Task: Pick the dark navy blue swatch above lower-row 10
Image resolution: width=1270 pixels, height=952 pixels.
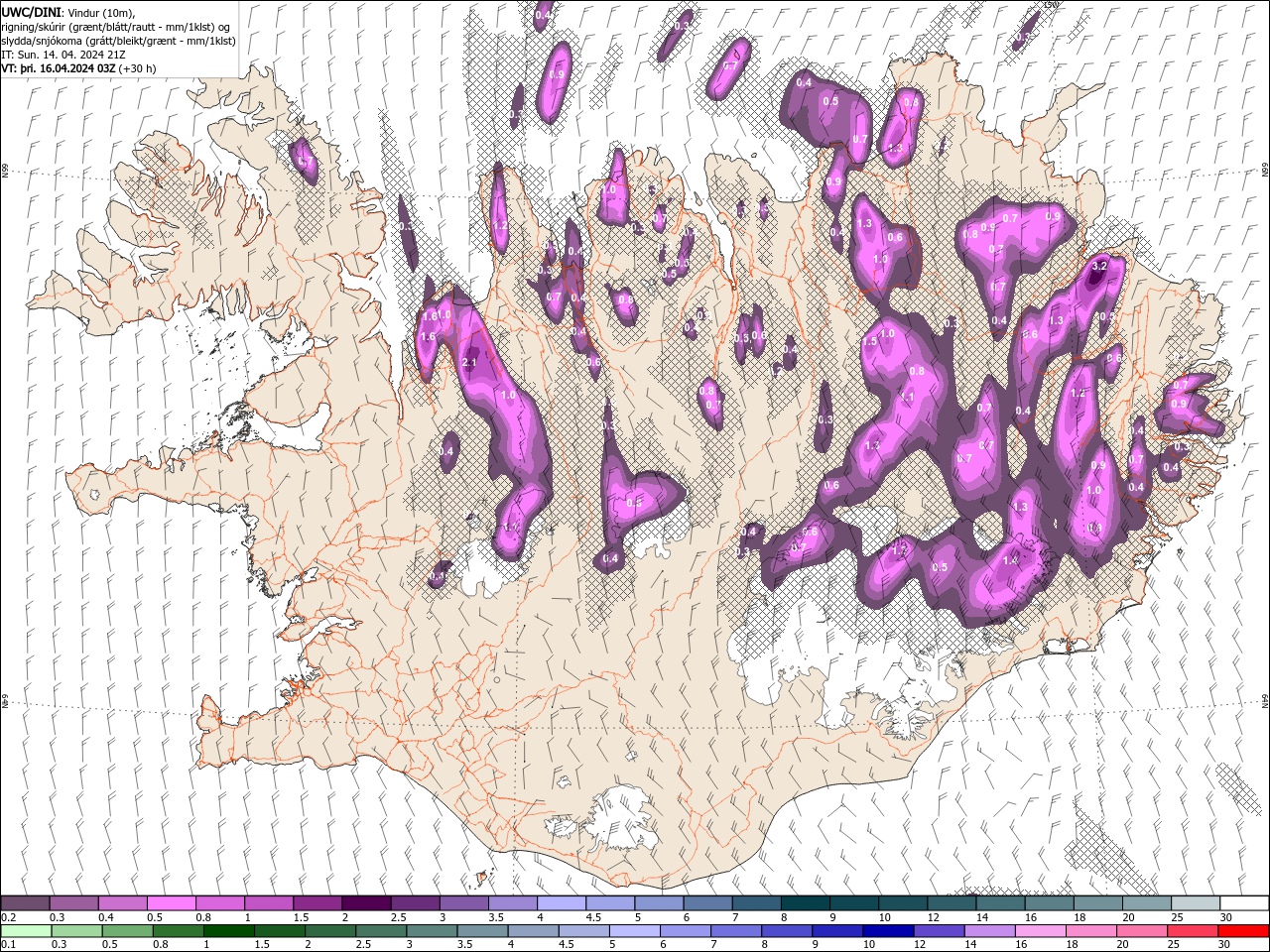Action: (886, 931)
